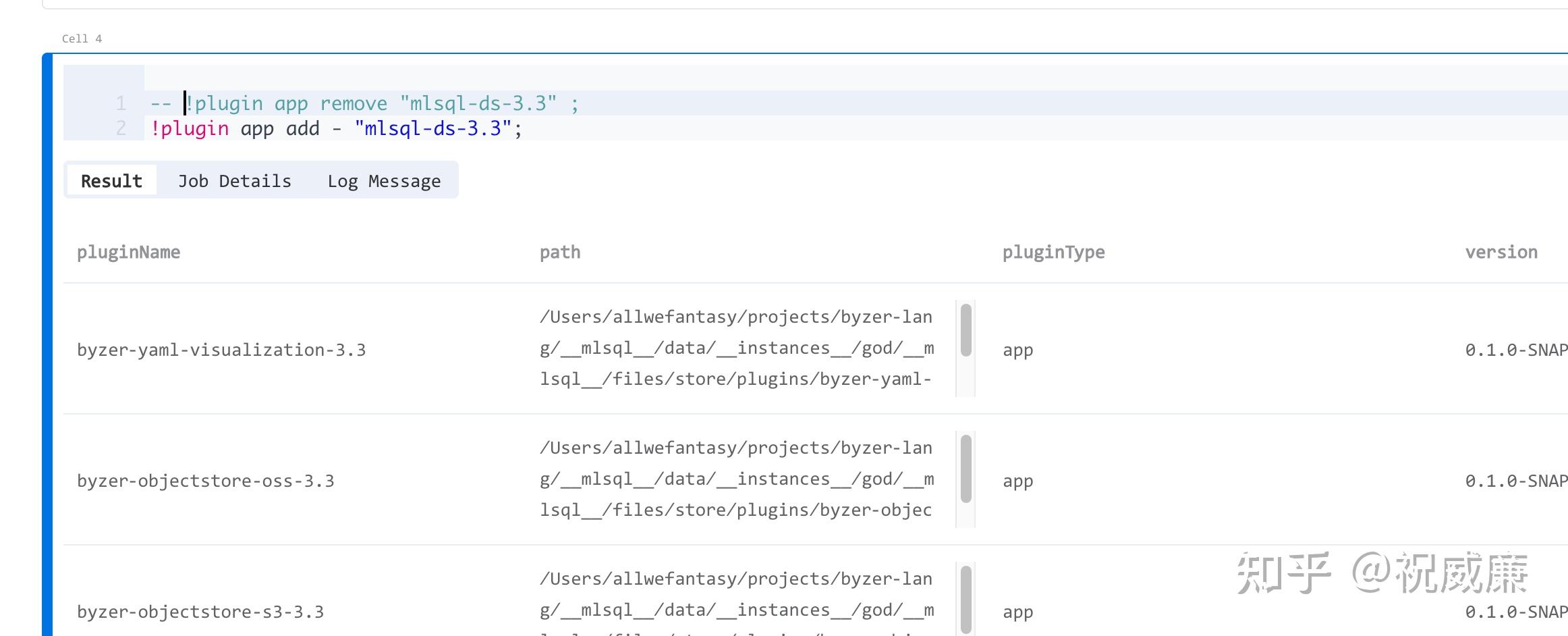The height and width of the screenshot is (636, 1568).
Task: Click scrollbar in byzer-objectstore-s3 path cell
Action: pos(966,600)
